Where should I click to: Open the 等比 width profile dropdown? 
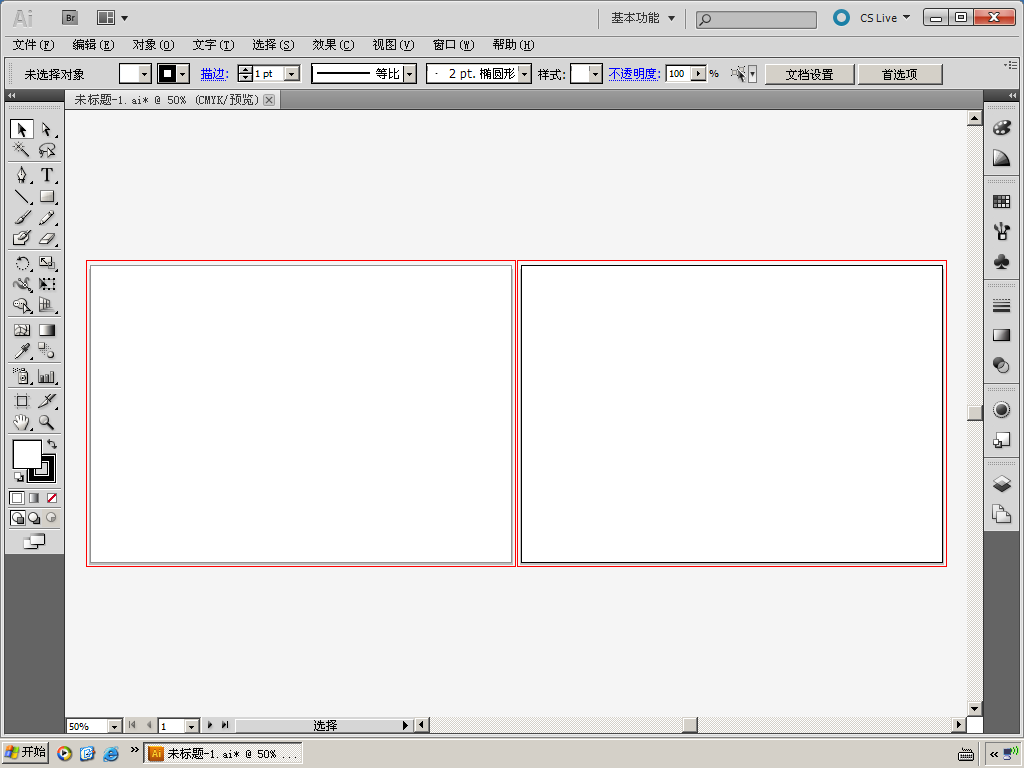pyautogui.click(x=409, y=74)
